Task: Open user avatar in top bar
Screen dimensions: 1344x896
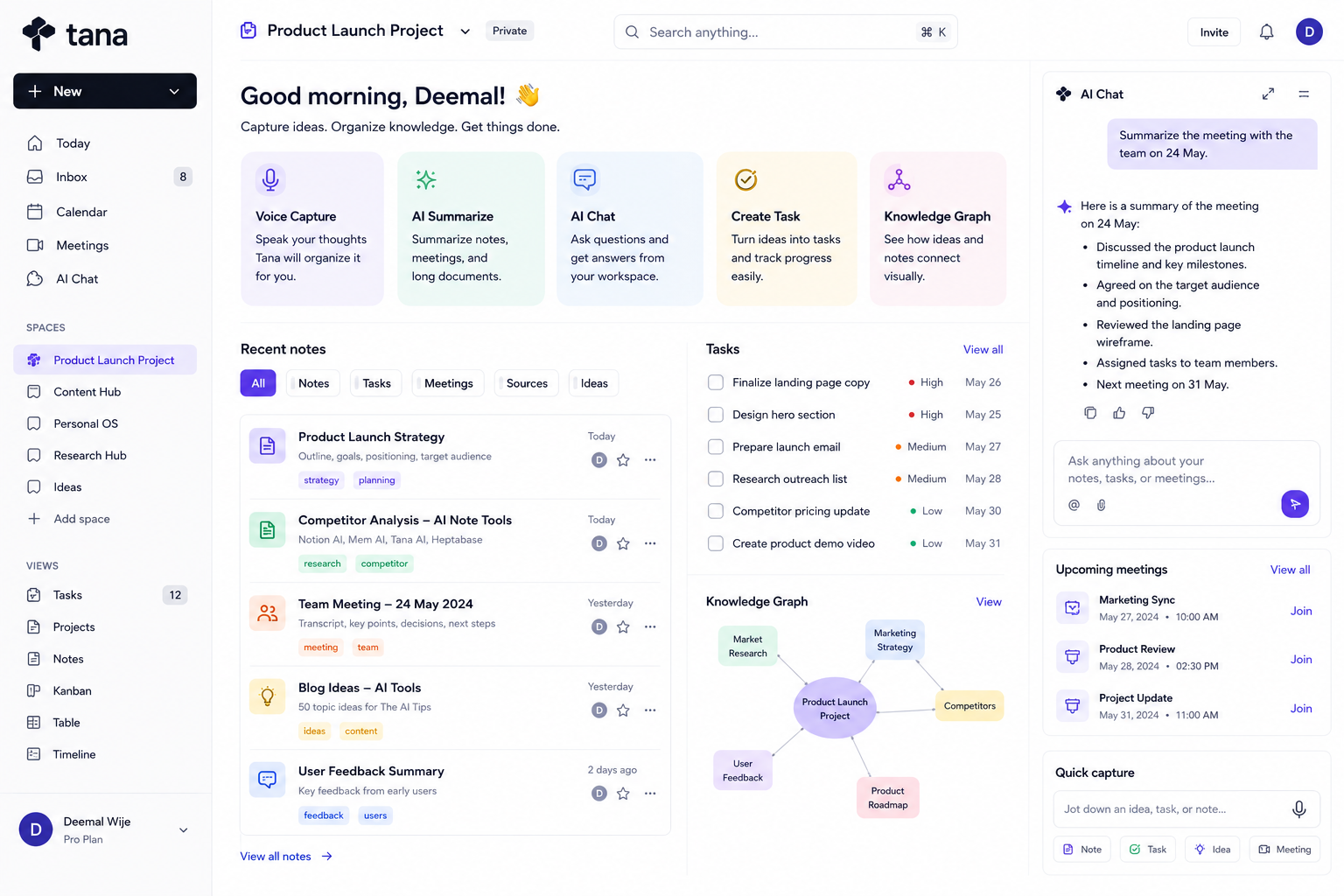Action: pos(1309,32)
